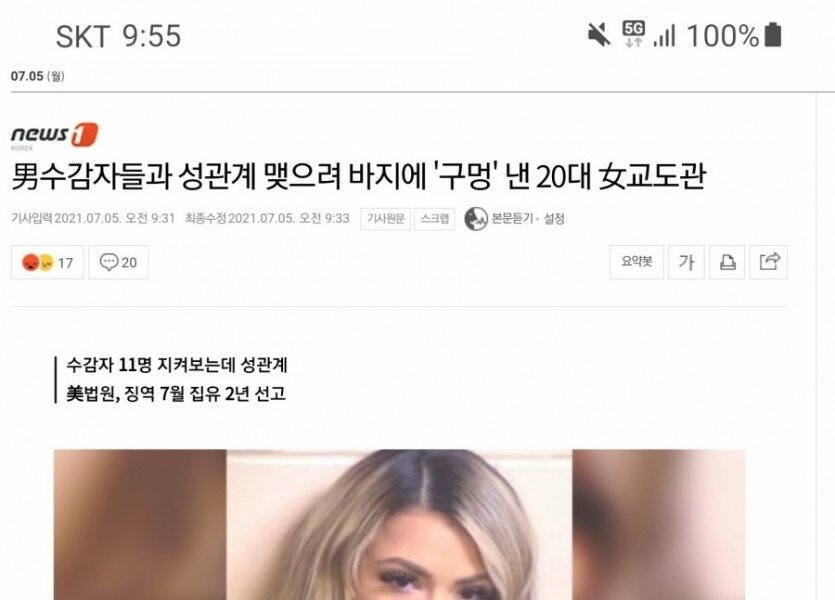
Task: Click the news1 Korea logo
Action: (54, 135)
